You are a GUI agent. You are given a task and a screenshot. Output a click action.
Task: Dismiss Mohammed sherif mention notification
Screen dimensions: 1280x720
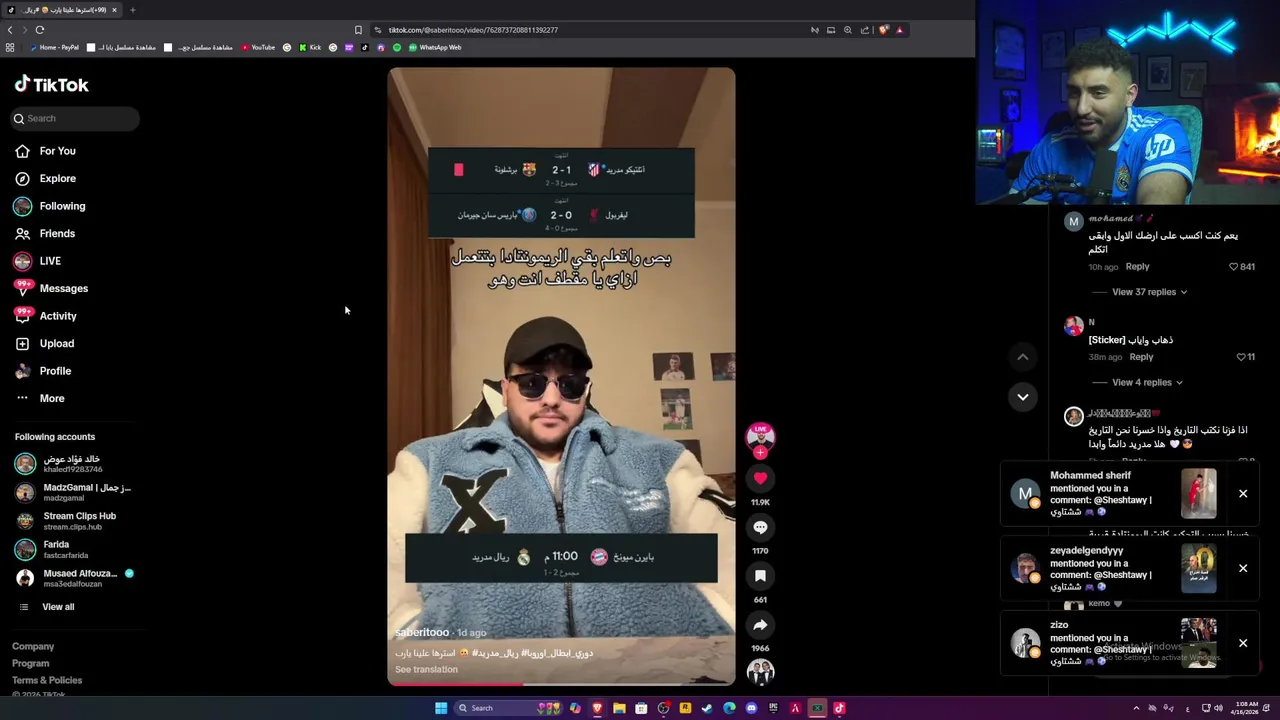1243,493
